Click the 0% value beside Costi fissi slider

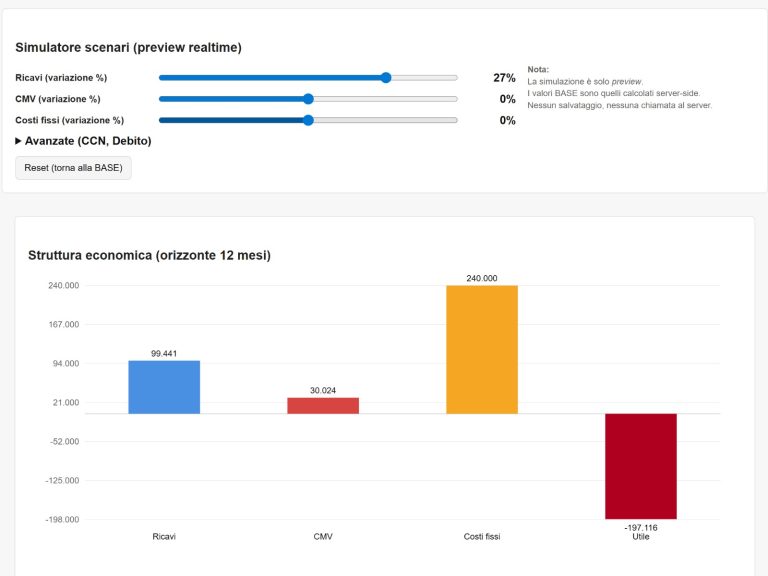click(507, 120)
